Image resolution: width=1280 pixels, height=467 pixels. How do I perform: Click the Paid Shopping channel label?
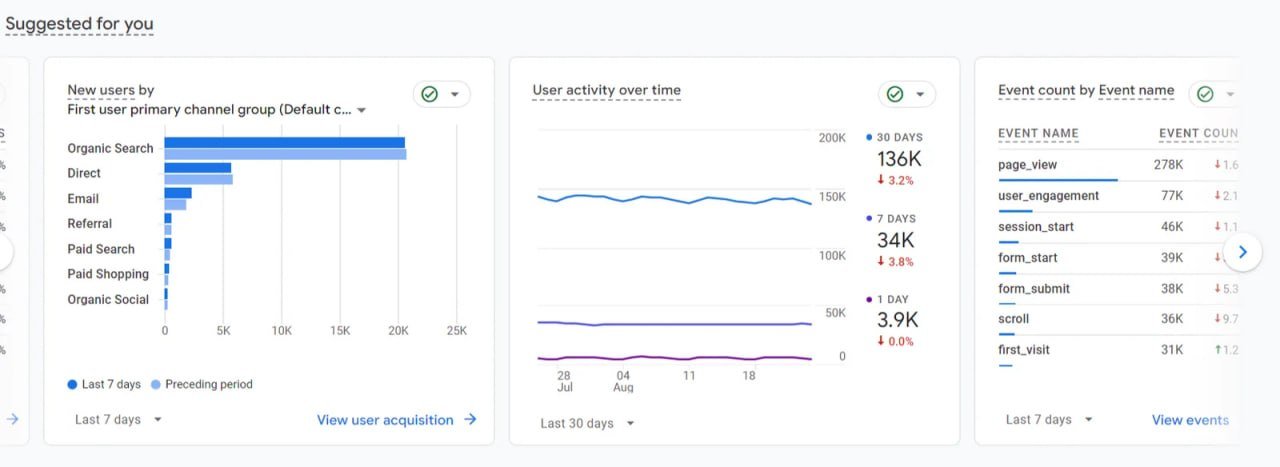pyautogui.click(x=108, y=274)
